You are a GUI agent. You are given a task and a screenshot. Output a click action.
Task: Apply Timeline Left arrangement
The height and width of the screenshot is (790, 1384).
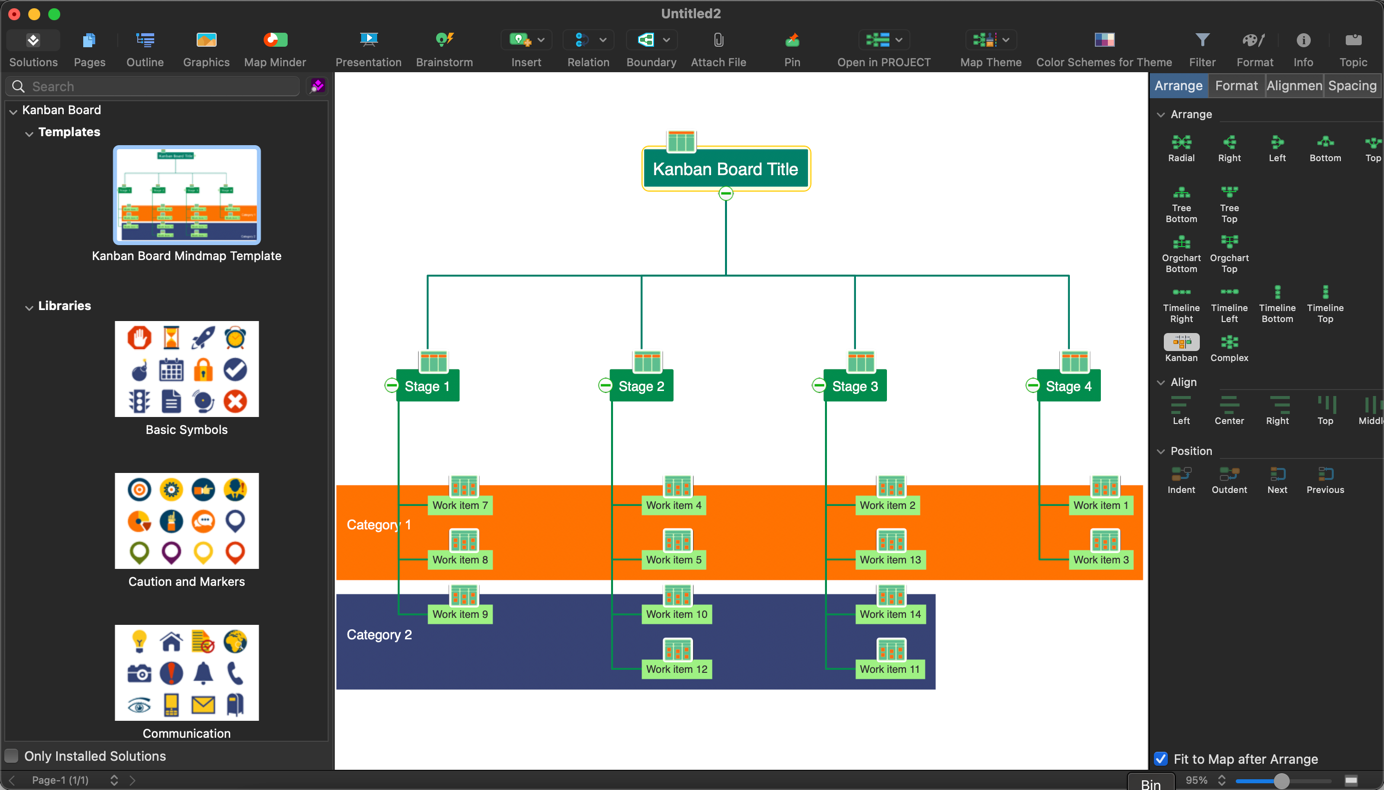point(1229,304)
